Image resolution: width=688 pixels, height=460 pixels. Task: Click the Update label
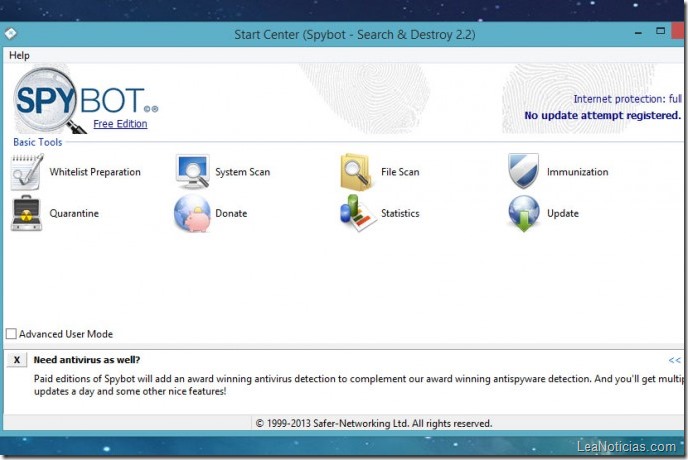point(563,214)
